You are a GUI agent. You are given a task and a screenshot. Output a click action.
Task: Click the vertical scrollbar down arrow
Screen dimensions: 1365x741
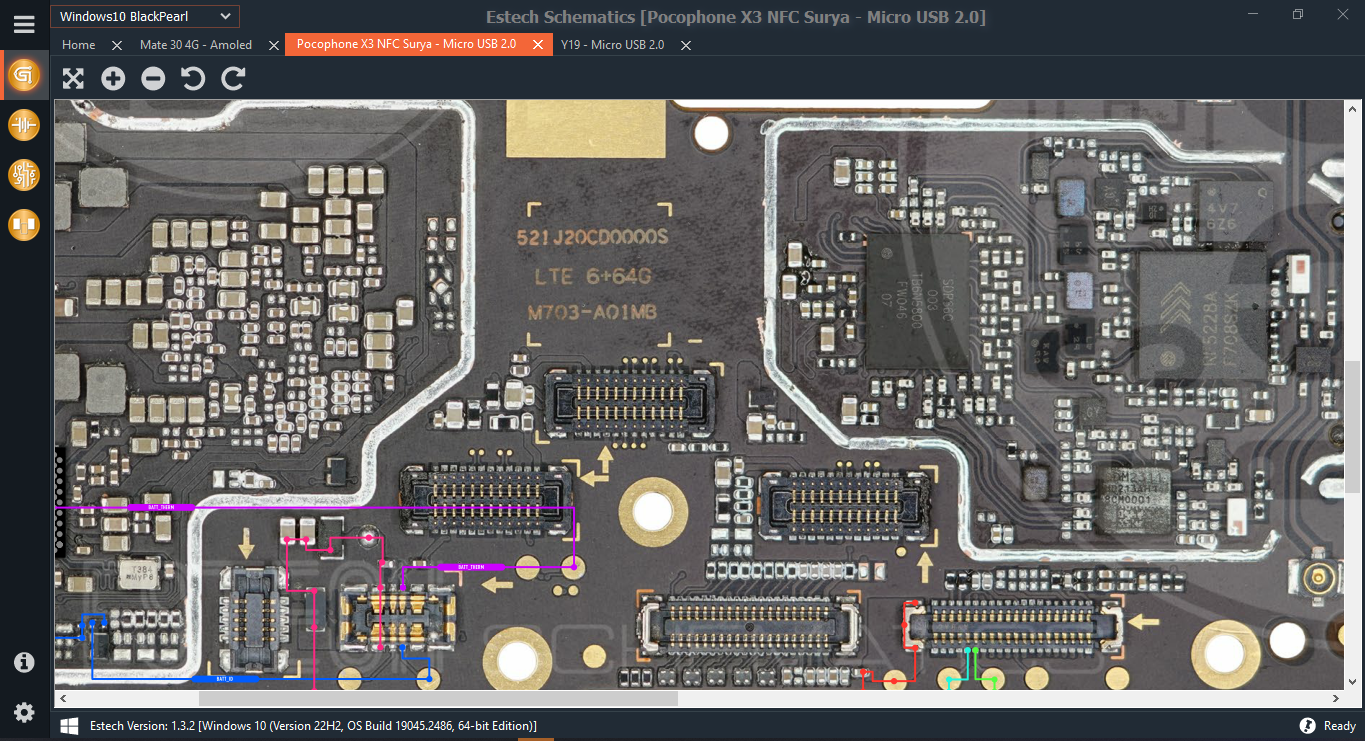[x=1352, y=682]
